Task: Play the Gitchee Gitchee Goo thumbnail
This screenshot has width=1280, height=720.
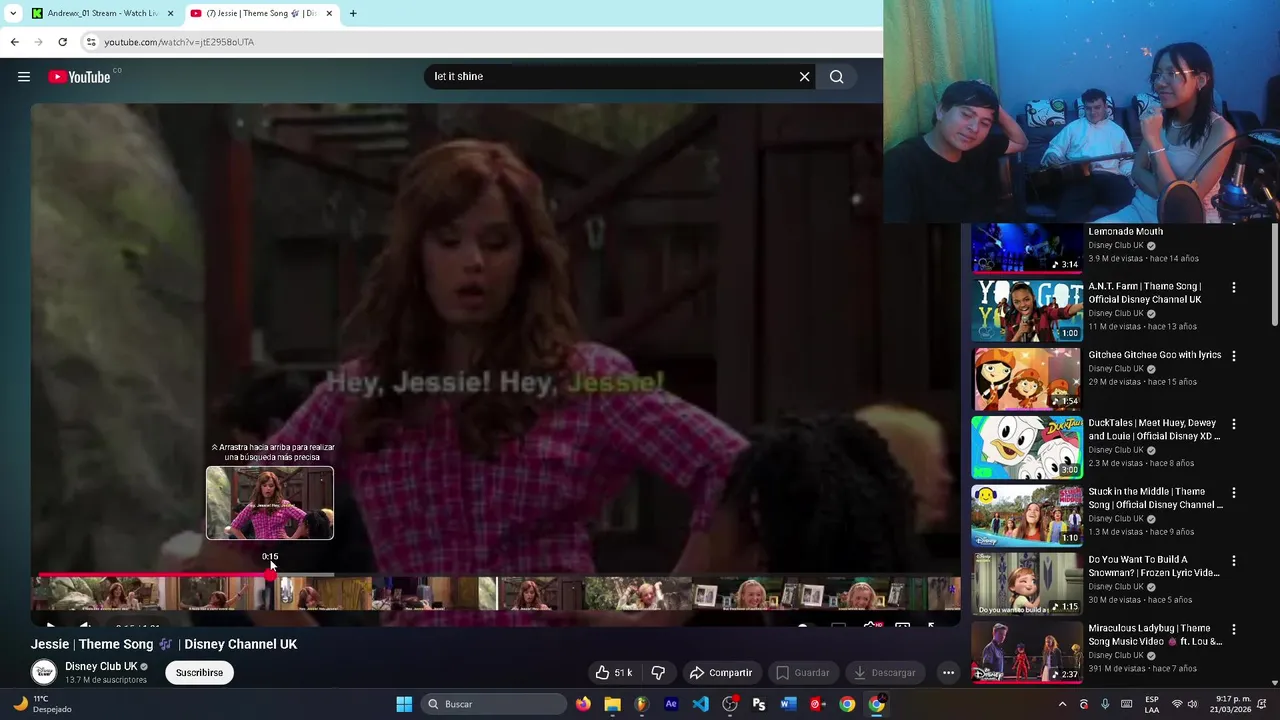Action: point(1027,379)
